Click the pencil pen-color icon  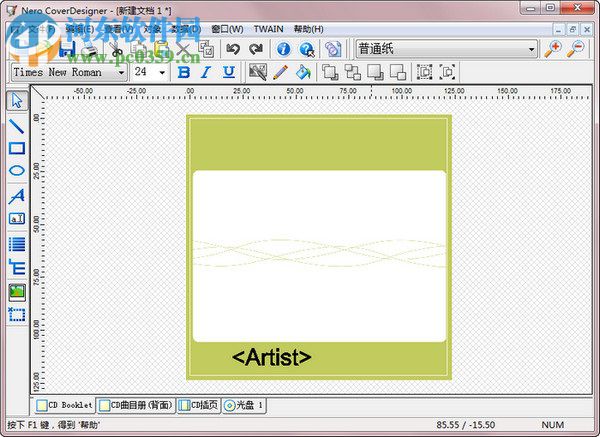click(280, 72)
